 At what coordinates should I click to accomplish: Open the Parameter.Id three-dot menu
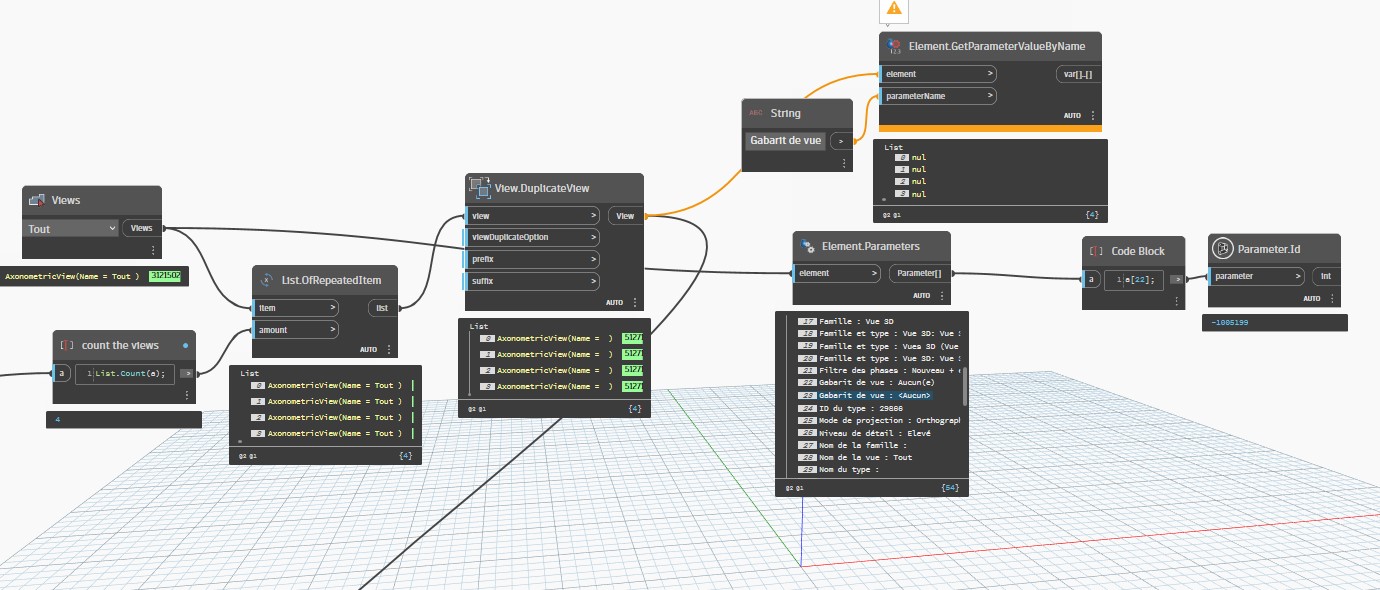1331,298
